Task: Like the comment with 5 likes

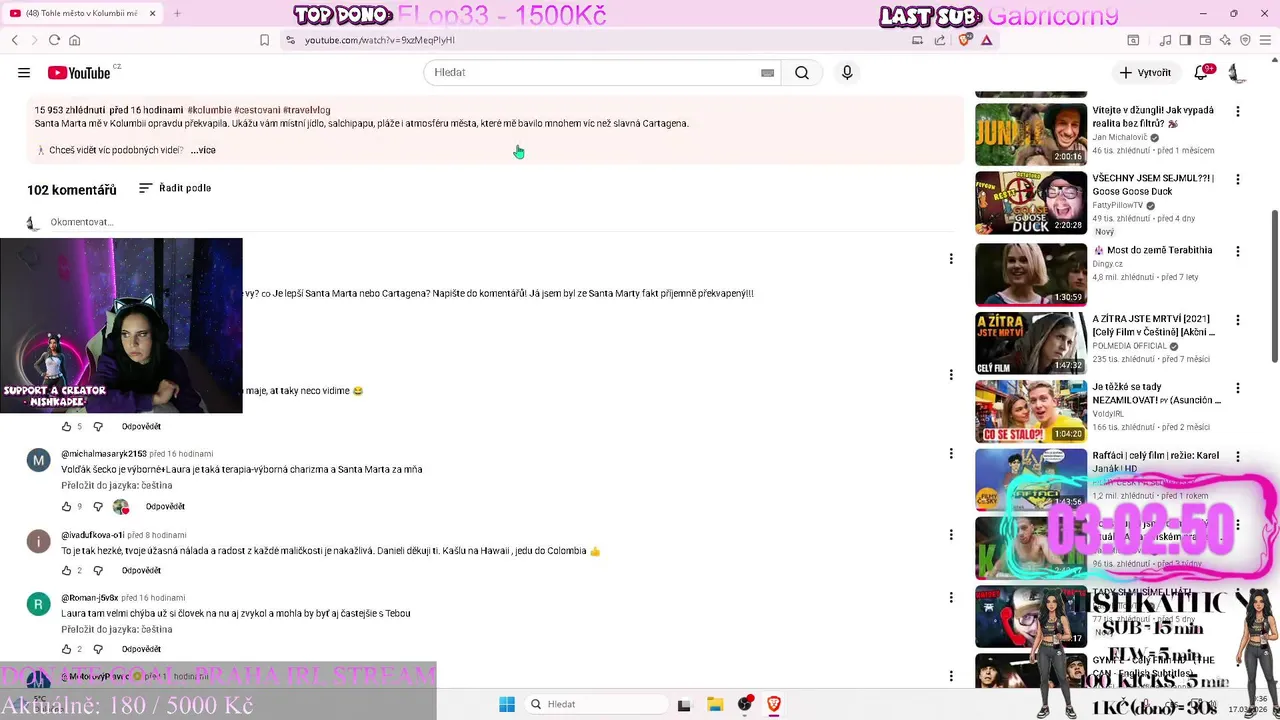Action: tap(67, 426)
